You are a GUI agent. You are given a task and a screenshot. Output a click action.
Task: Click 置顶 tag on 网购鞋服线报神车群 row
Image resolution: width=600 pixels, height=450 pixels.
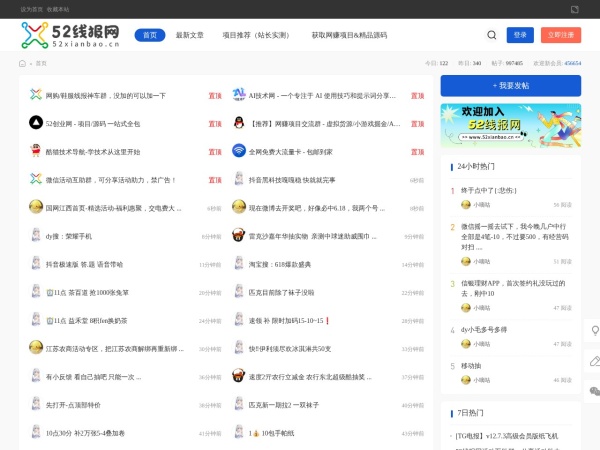point(215,96)
